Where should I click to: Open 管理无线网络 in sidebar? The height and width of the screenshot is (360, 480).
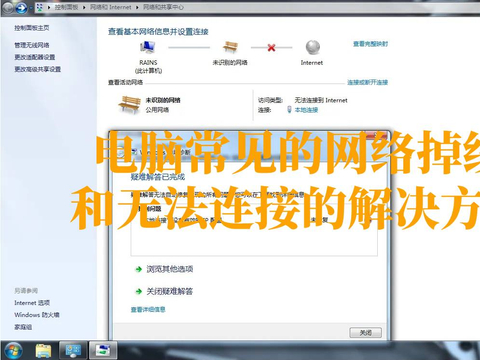pyautogui.click(x=32, y=45)
